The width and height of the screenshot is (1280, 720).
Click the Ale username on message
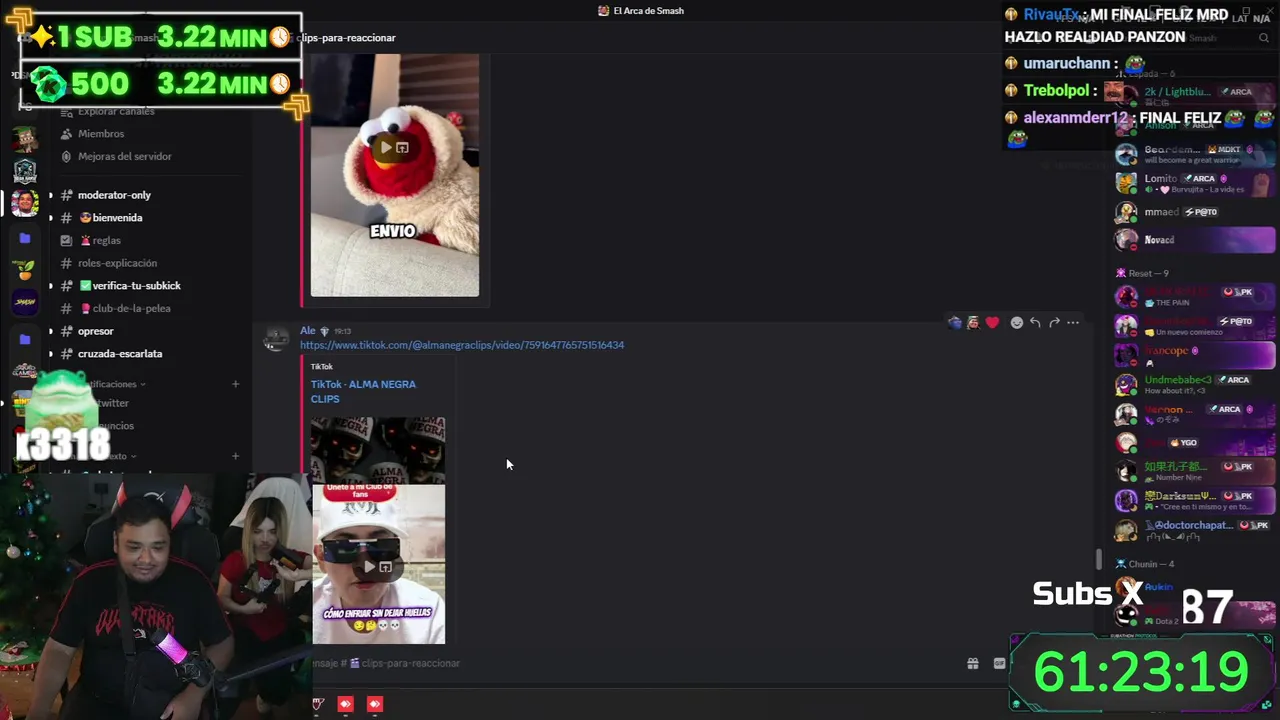click(307, 330)
